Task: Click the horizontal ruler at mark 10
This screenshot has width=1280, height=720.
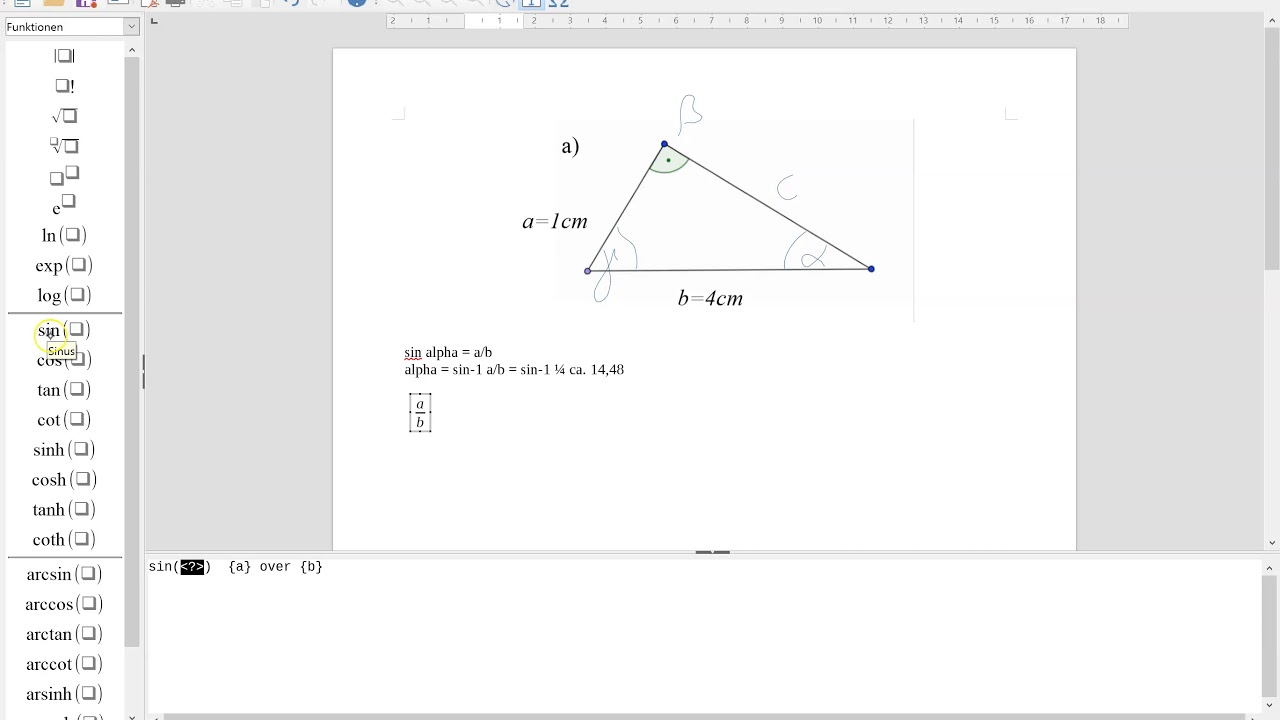Action: (x=817, y=20)
